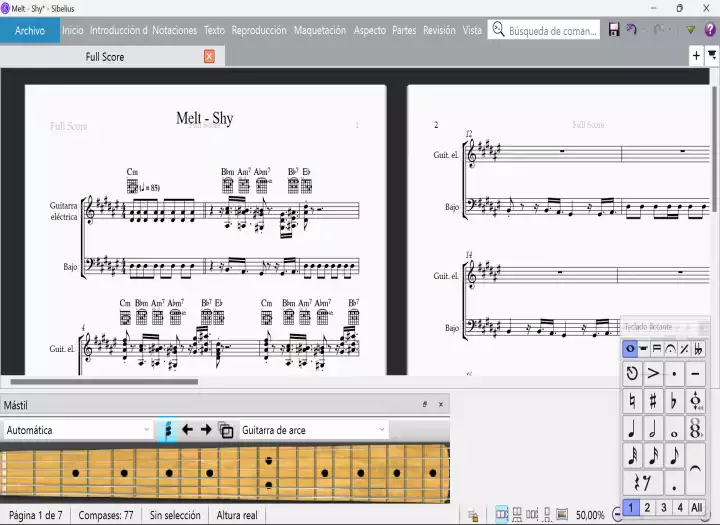Click the keypad re-input pitches circular arrow
This screenshot has height=525, width=720.
click(x=632, y=373)
